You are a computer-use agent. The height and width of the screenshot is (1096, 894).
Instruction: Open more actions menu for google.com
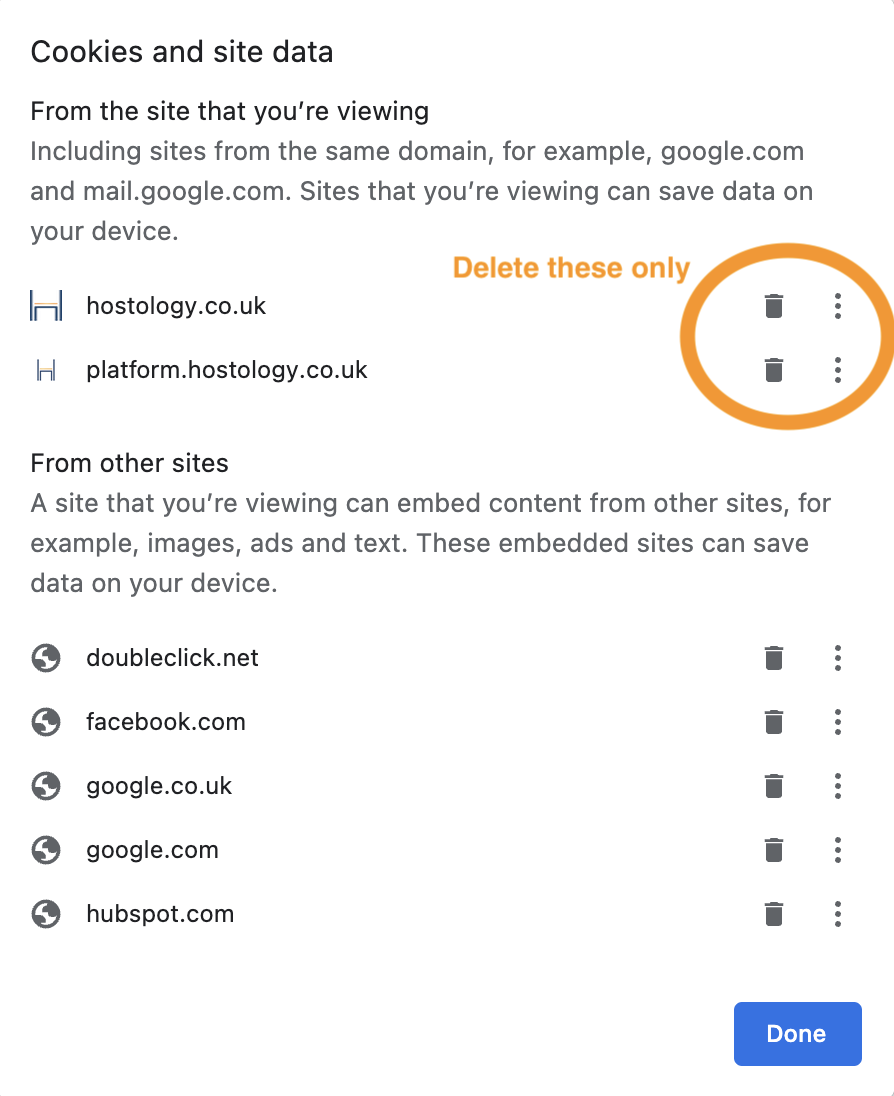pos(838,850)
